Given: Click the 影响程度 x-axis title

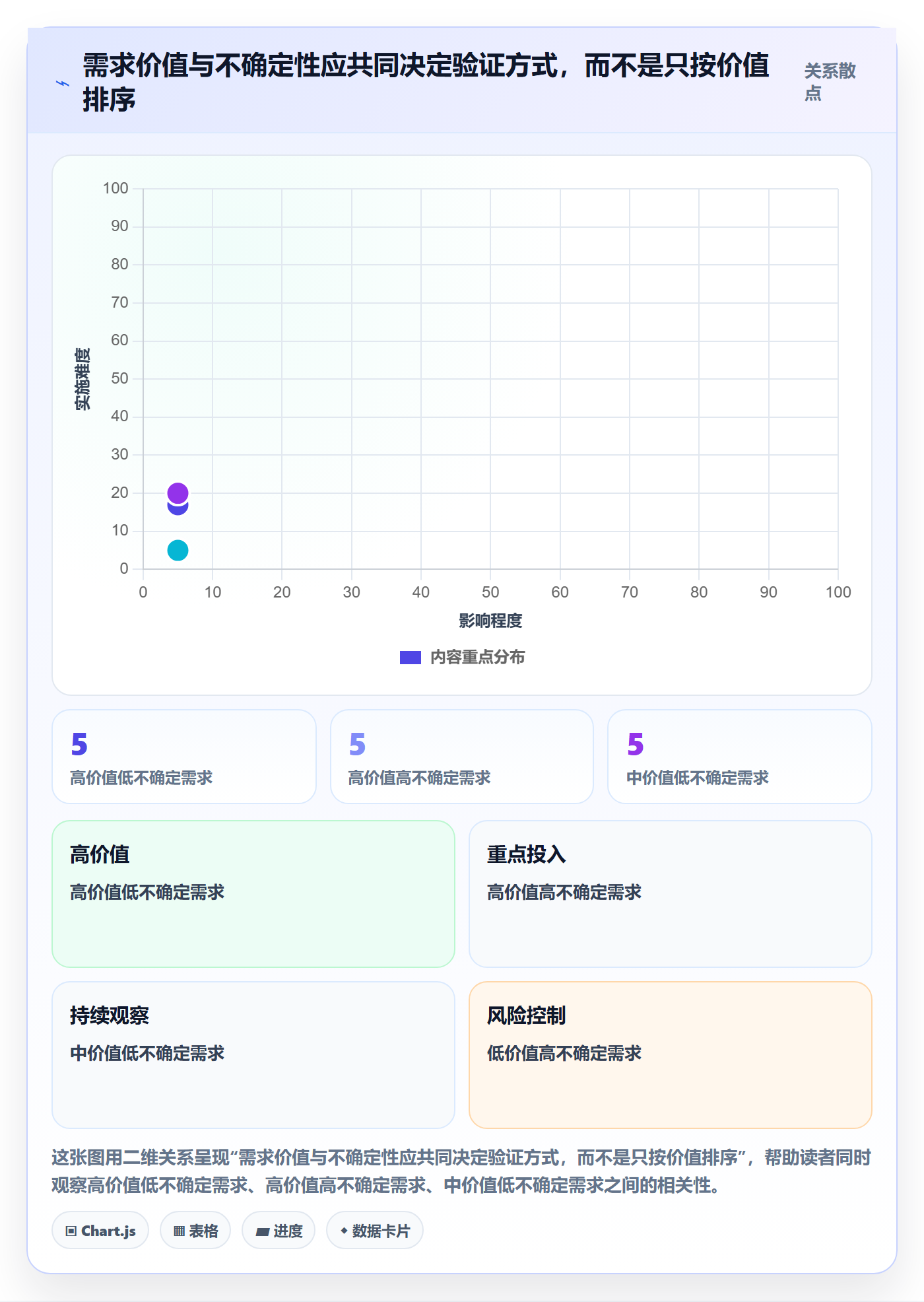Looking at the screenshot, I should tap(490, 621).
